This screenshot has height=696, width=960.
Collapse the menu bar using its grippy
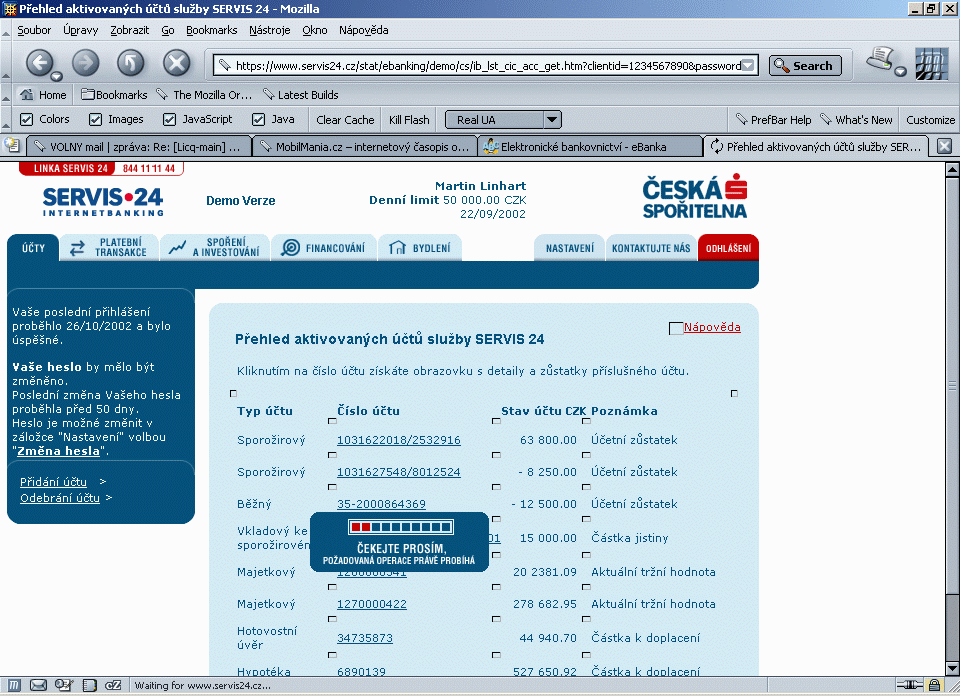6,30
